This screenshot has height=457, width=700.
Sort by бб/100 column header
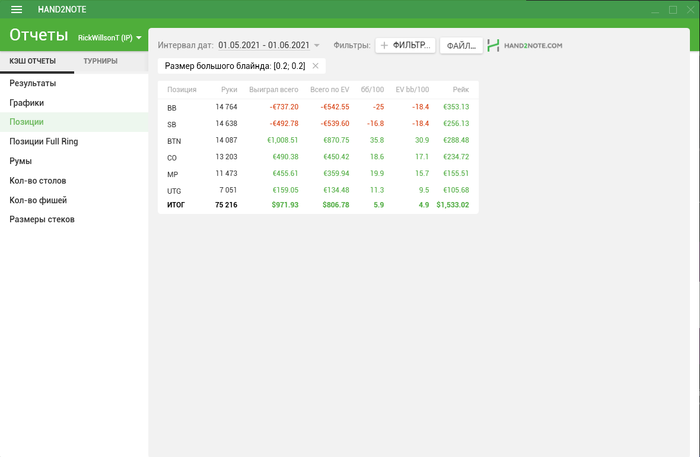(x=372, y=90)
